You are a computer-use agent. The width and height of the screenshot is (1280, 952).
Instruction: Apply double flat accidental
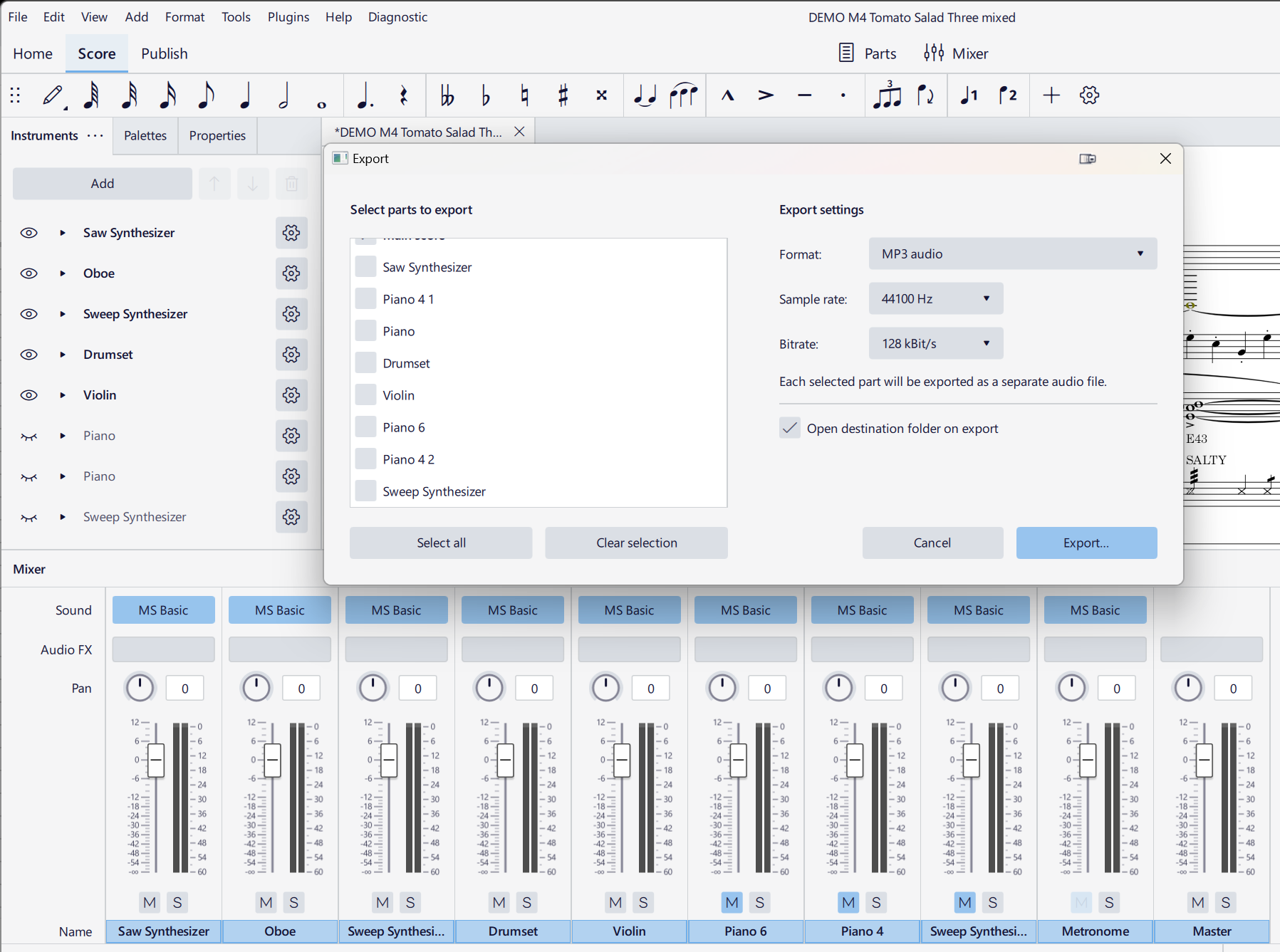[447, 95]
